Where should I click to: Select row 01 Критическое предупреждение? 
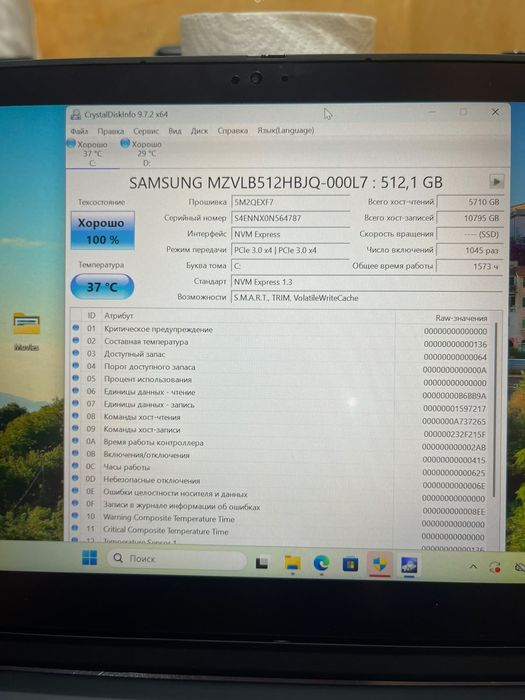point(281,330)
